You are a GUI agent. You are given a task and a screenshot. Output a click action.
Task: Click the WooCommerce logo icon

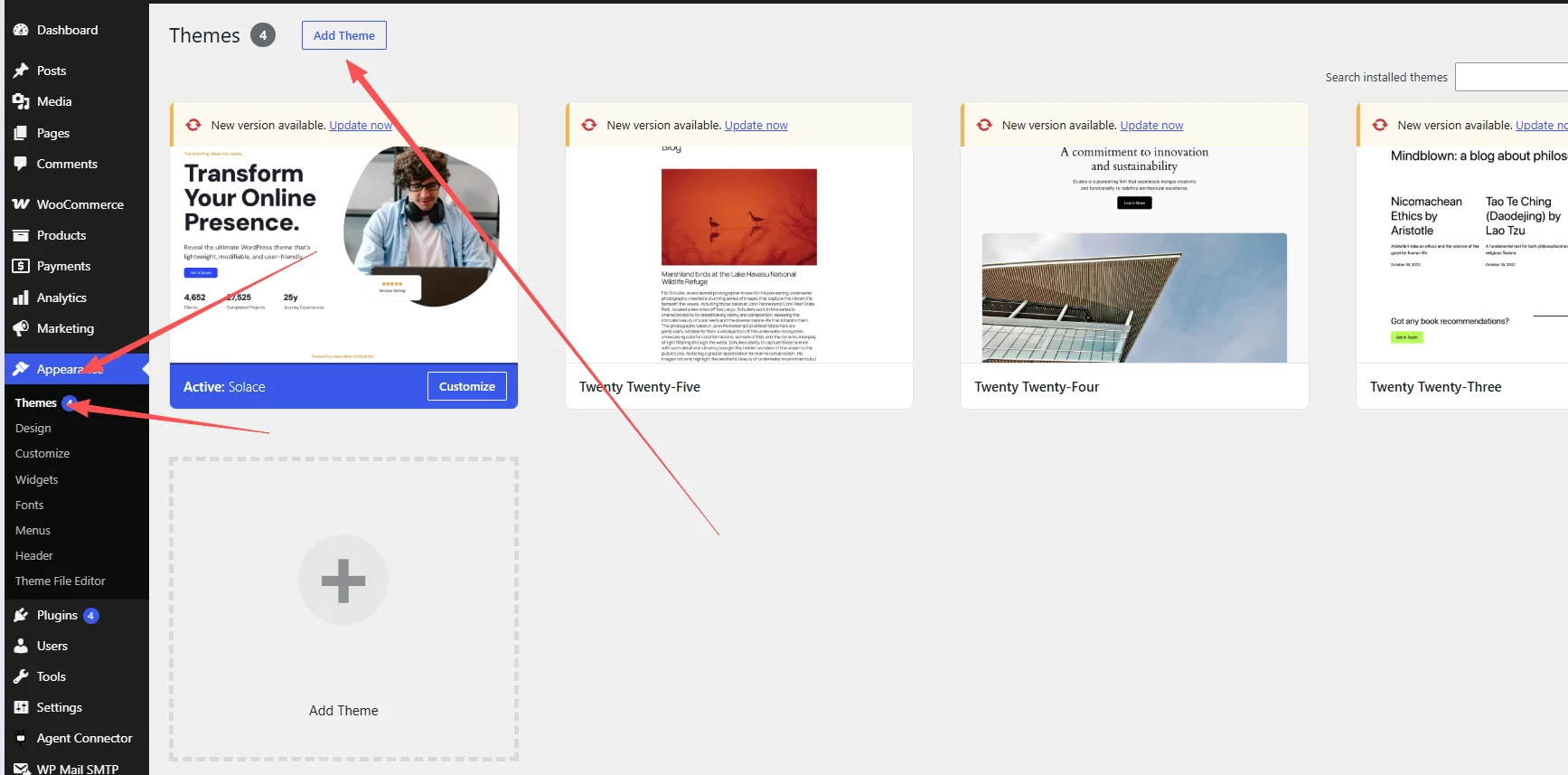[21, 204]
